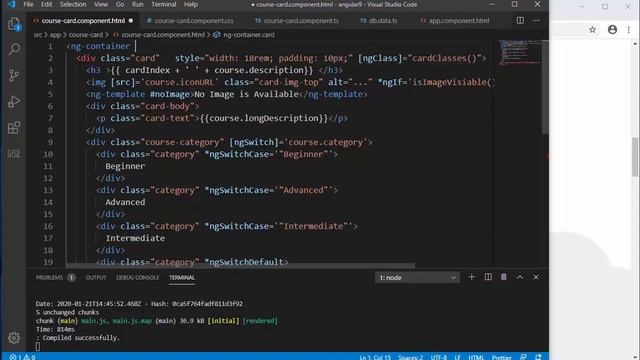Open the sixth activity bar icon below Extensions
Viewport: 640px width, 360px height.
[x=14, y=153]
